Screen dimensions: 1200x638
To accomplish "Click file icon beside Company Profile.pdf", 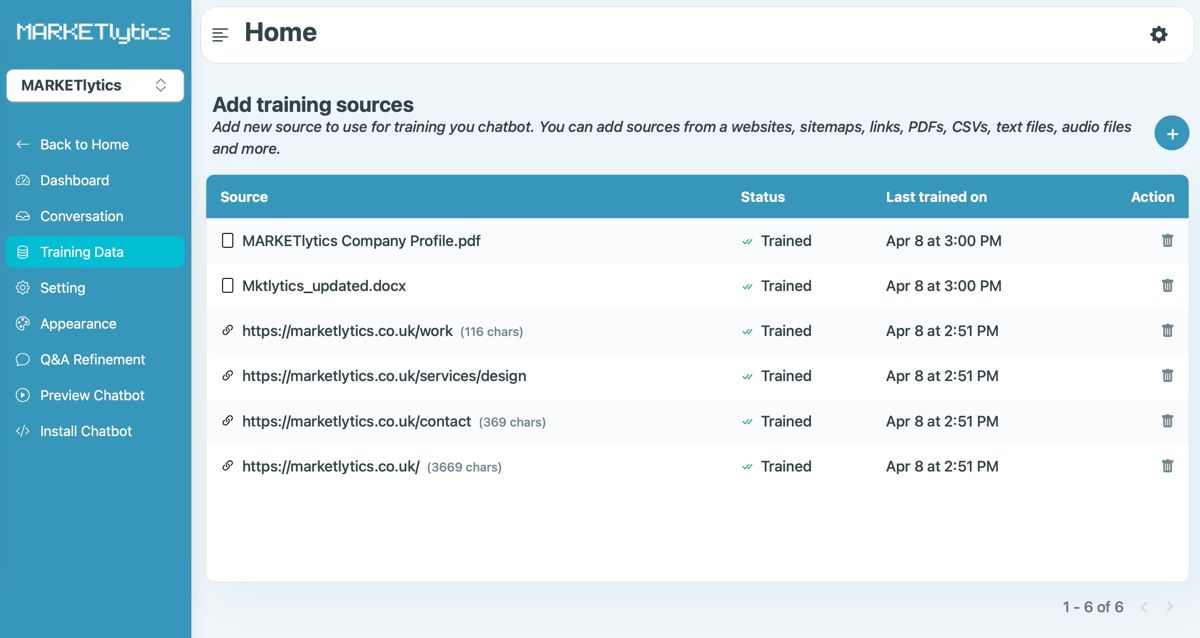I will (x=228, y=241).
